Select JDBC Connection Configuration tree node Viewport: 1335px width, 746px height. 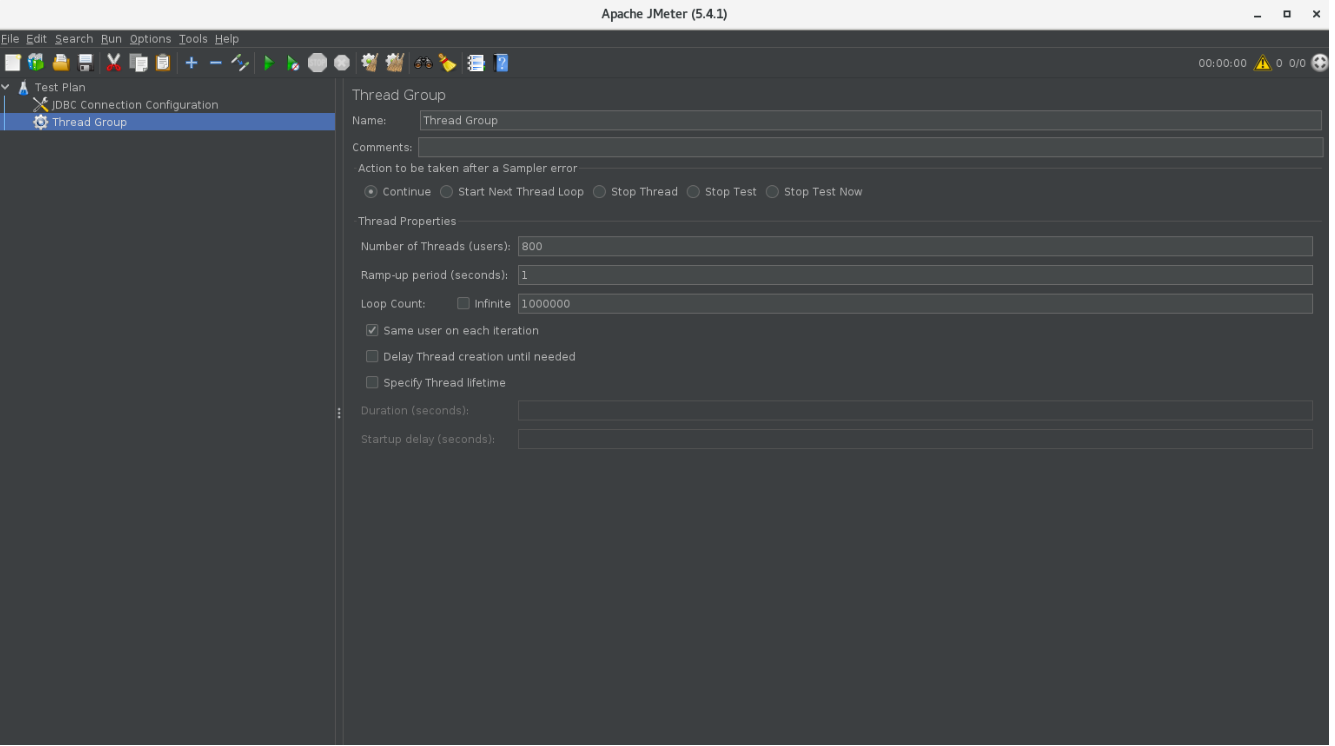(x=135, y=105)
